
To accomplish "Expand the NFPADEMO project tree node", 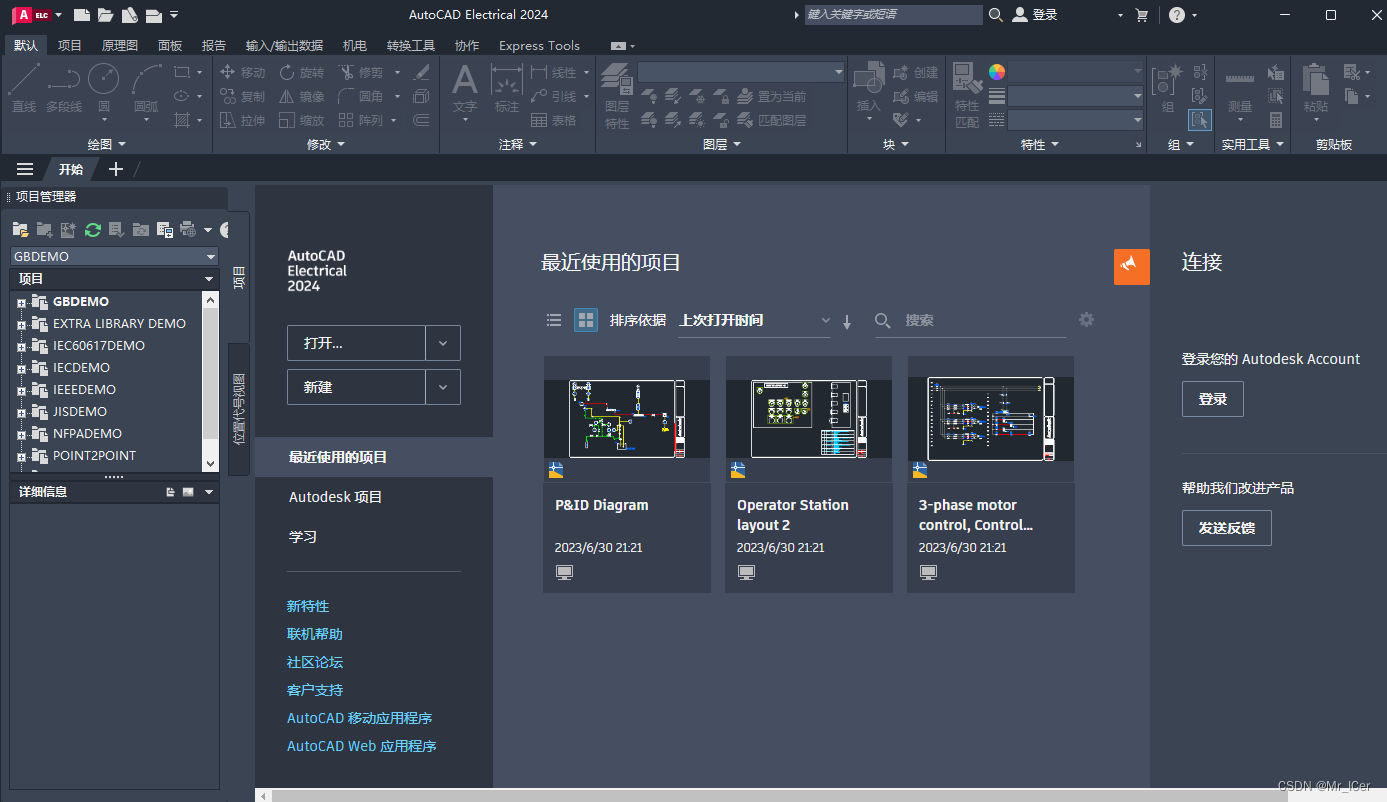I will point(20,434).
